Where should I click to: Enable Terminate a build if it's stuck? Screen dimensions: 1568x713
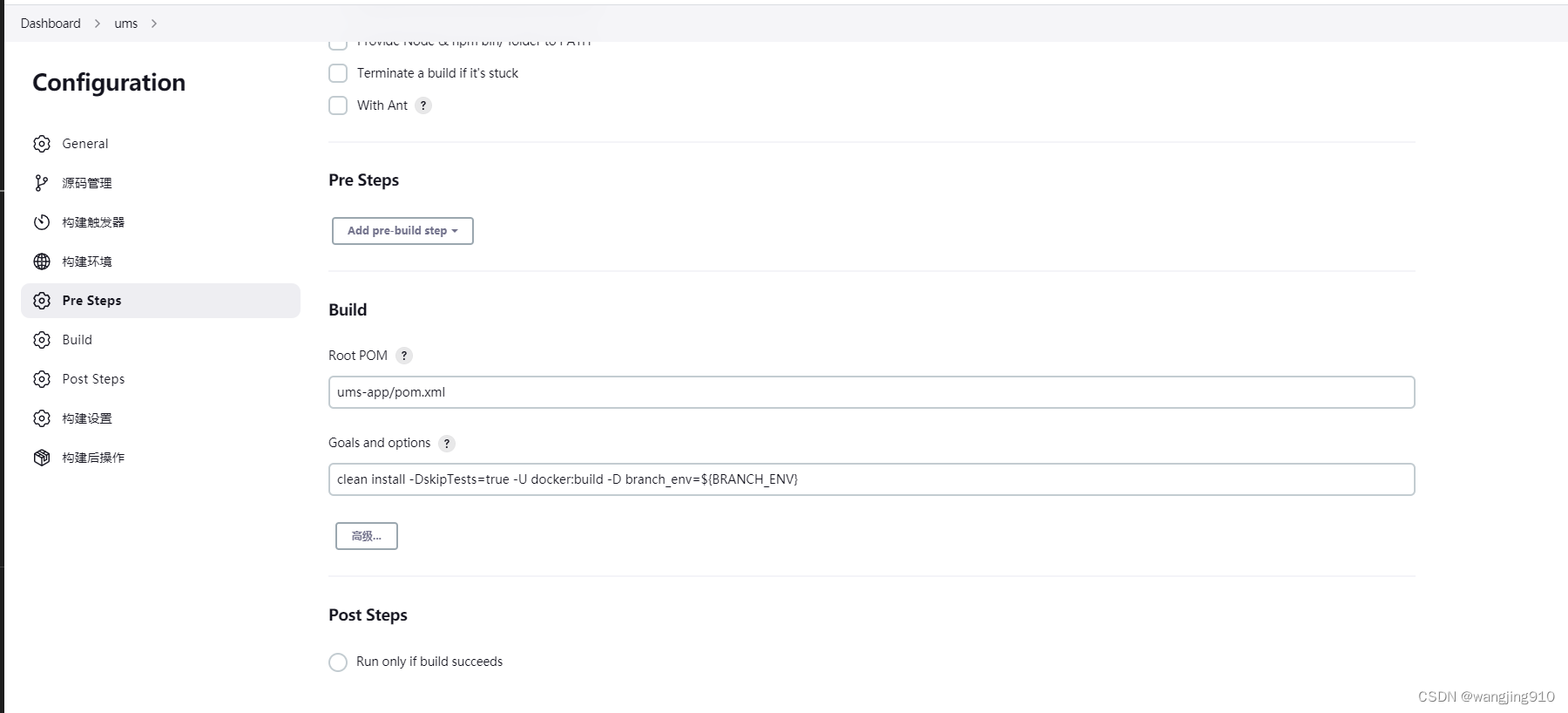338,73
